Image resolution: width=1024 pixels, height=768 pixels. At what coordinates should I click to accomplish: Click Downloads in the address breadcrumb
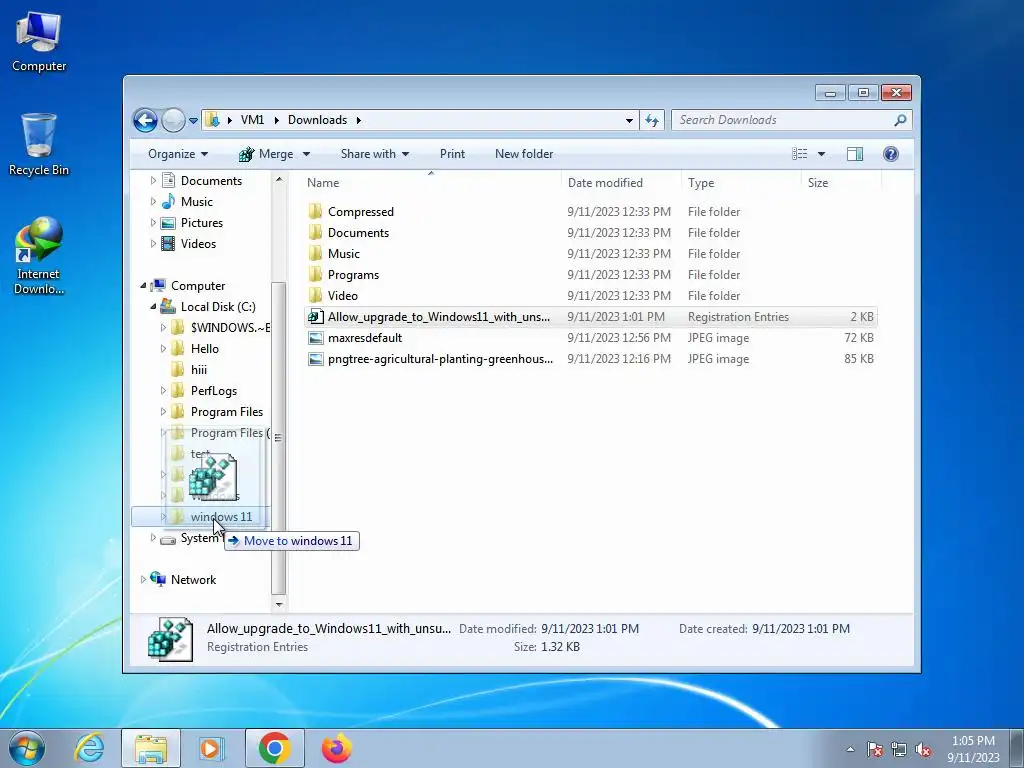(317, 120)
